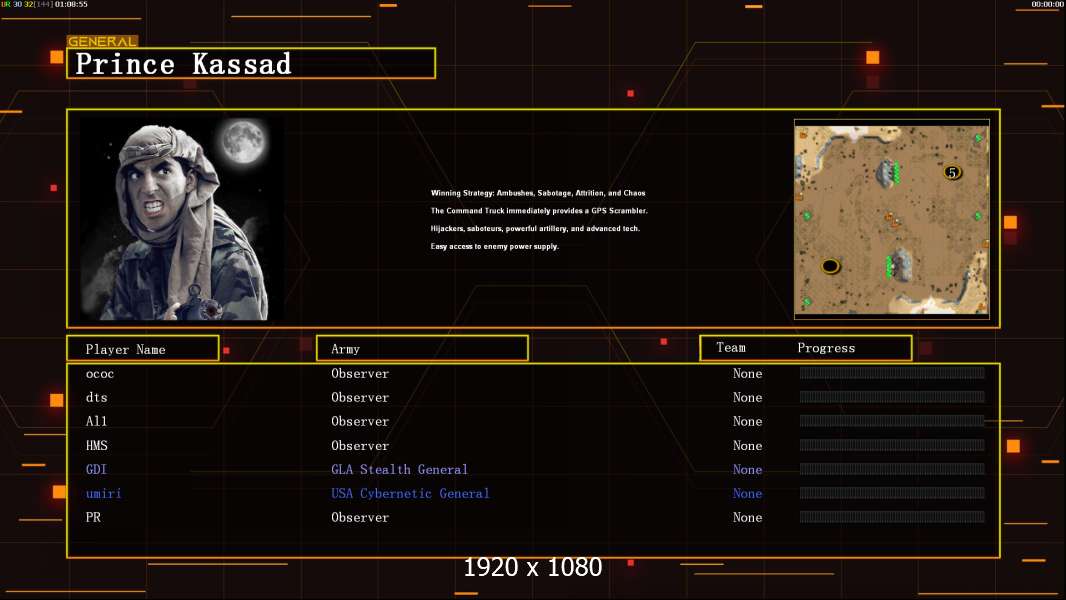Click Observer army entry for HMS

coord(360,445)
